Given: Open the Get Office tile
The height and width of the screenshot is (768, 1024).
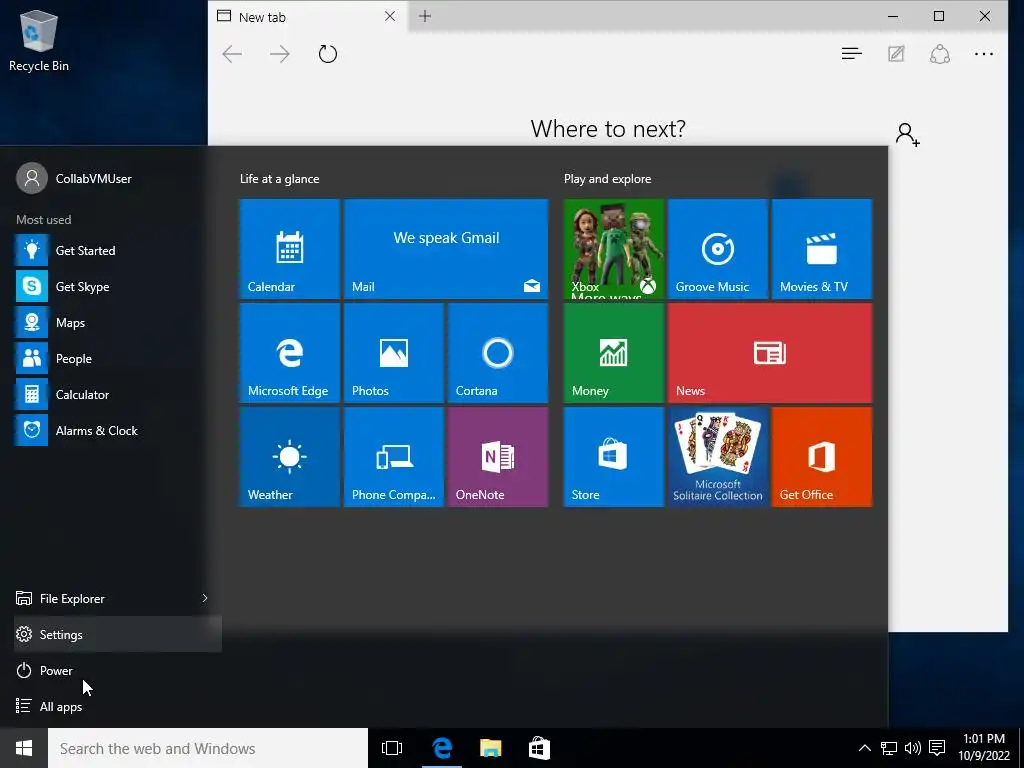Looking at the screenshot, I should [822, 456].
